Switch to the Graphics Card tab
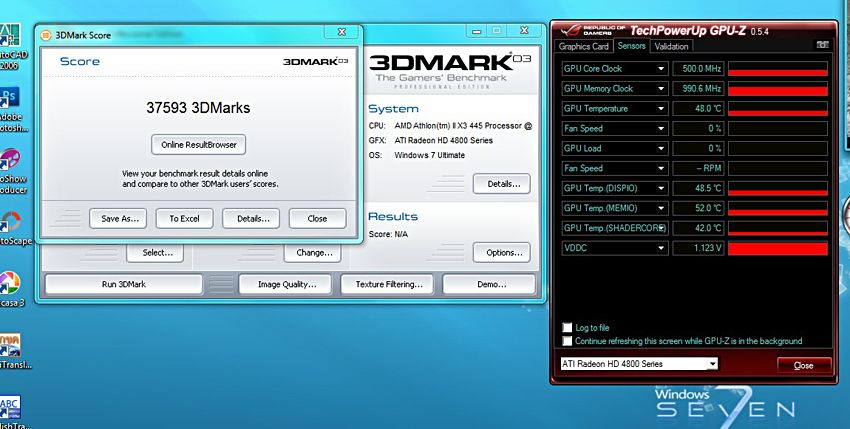The image size is (850, 429). tap(584, 47)
